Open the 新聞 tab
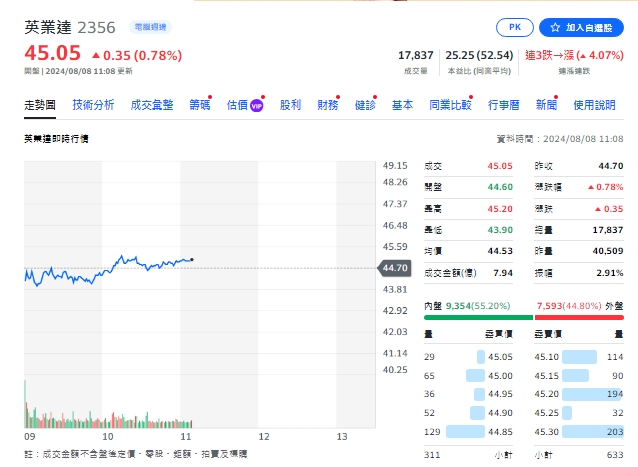 (x=546, y=105)
